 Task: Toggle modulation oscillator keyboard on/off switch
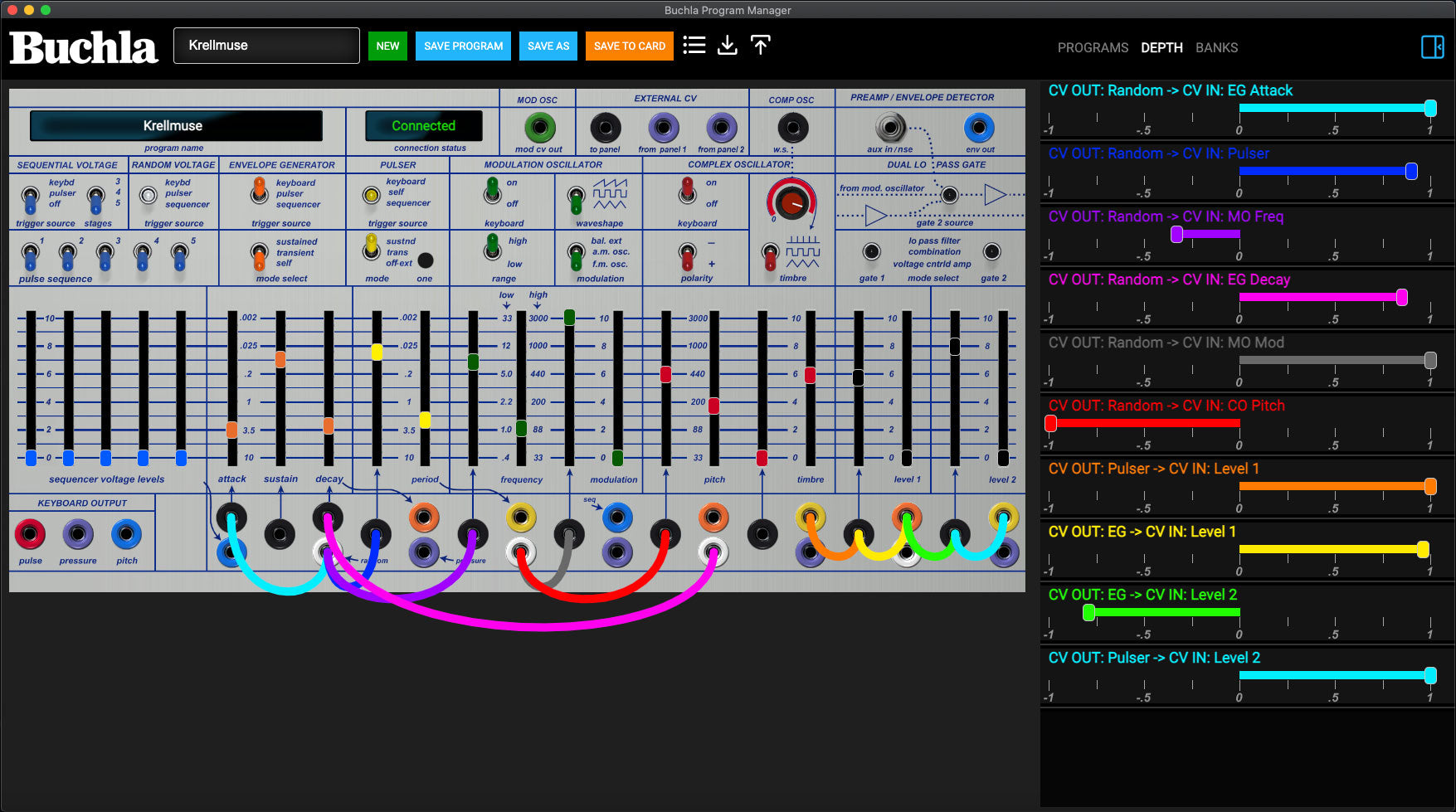point(493,192)
